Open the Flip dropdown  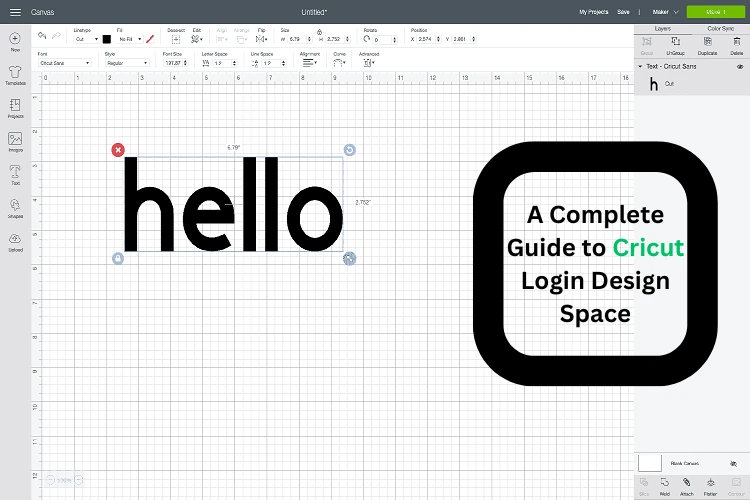pyautogui.click(x=261, y=39)
